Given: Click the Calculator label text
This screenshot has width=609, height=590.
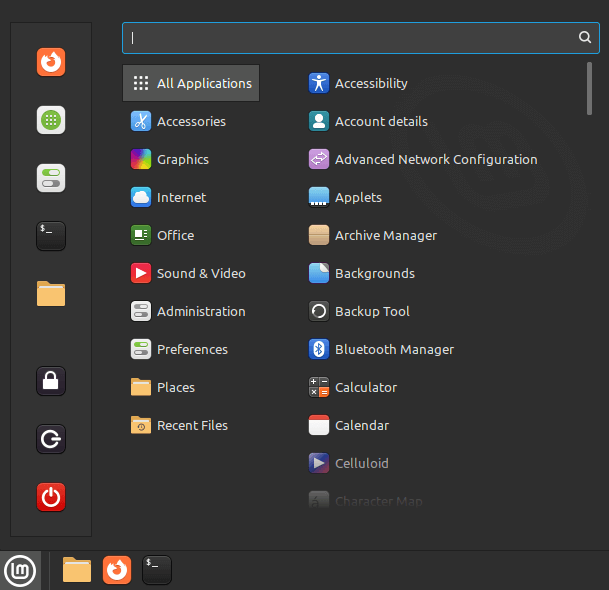Looking at the screenshot, I should [x=366, y=387].
